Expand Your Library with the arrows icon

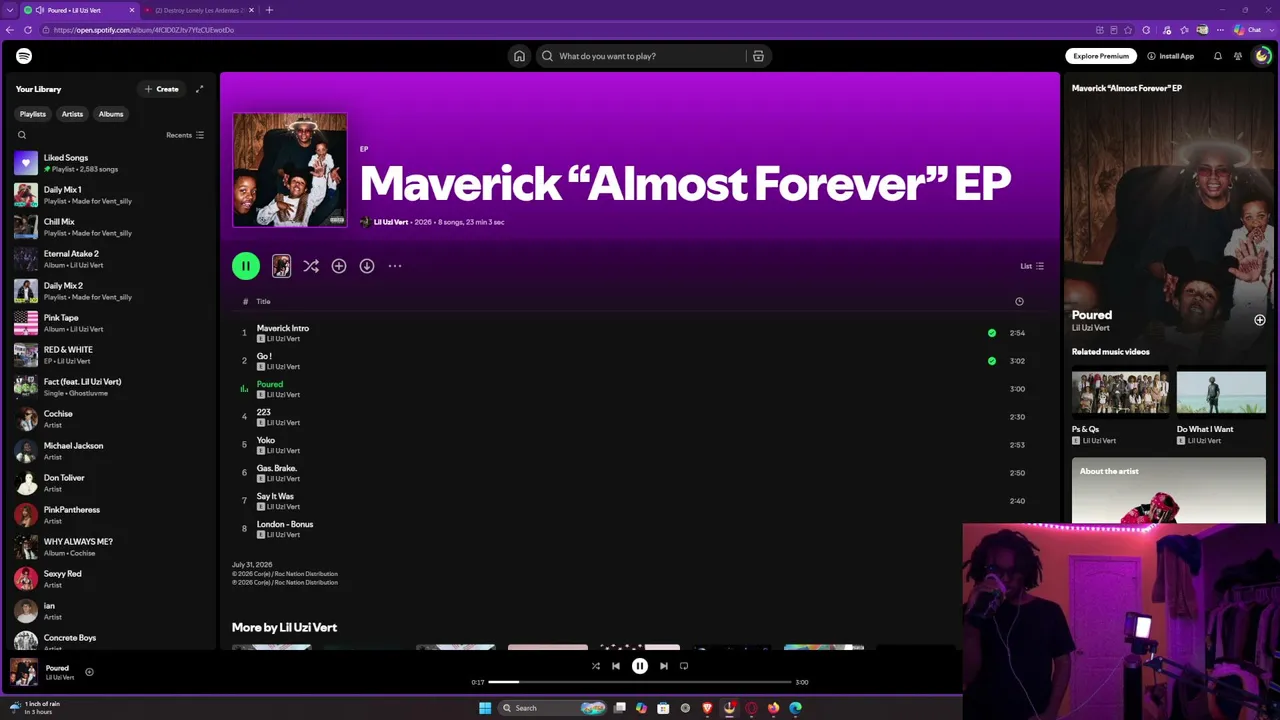coord(199,89)
